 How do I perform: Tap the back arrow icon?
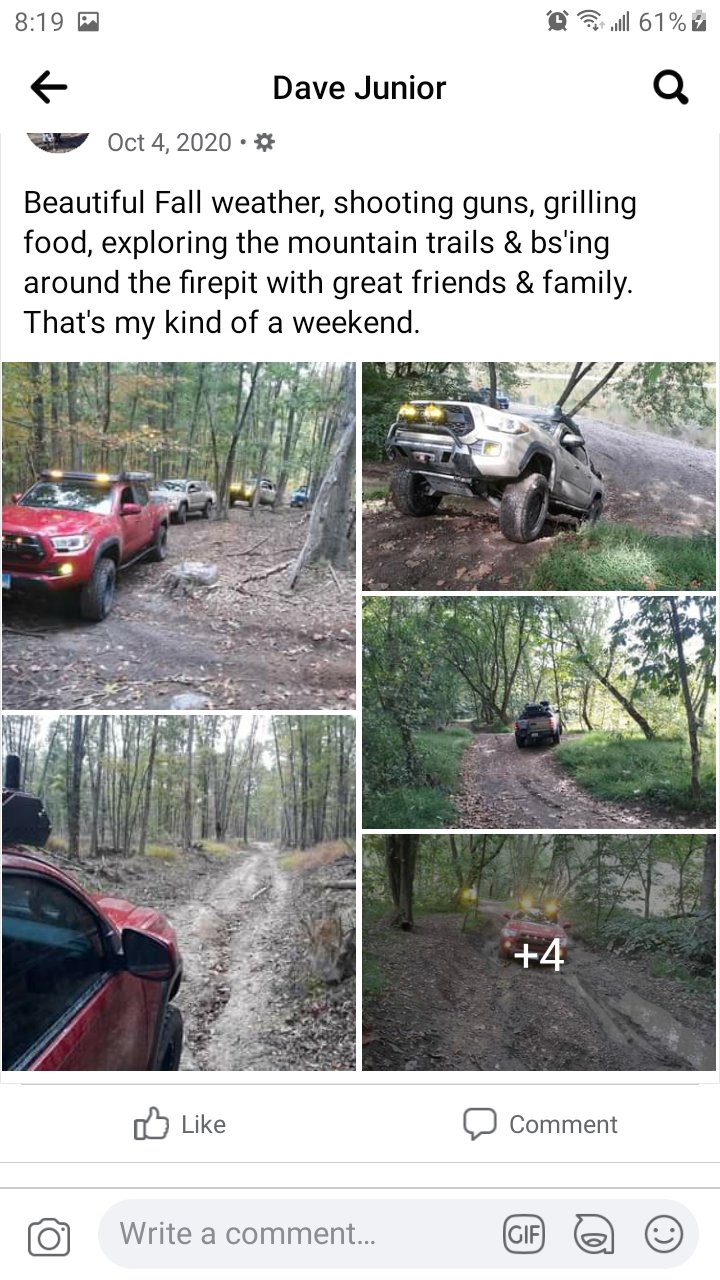48,88
